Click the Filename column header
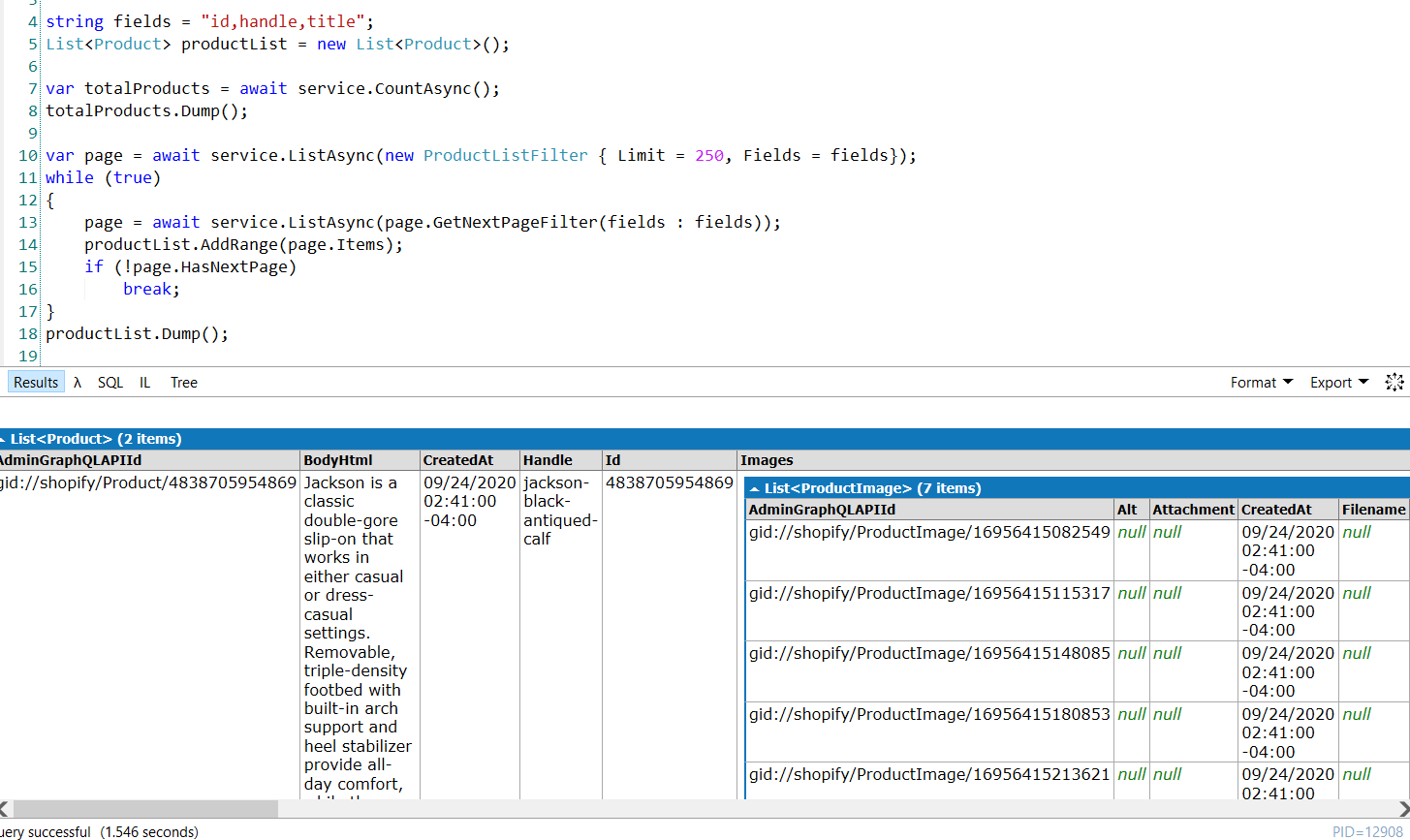Viewport: 1410px width, 840px height. coord(1373,509)
